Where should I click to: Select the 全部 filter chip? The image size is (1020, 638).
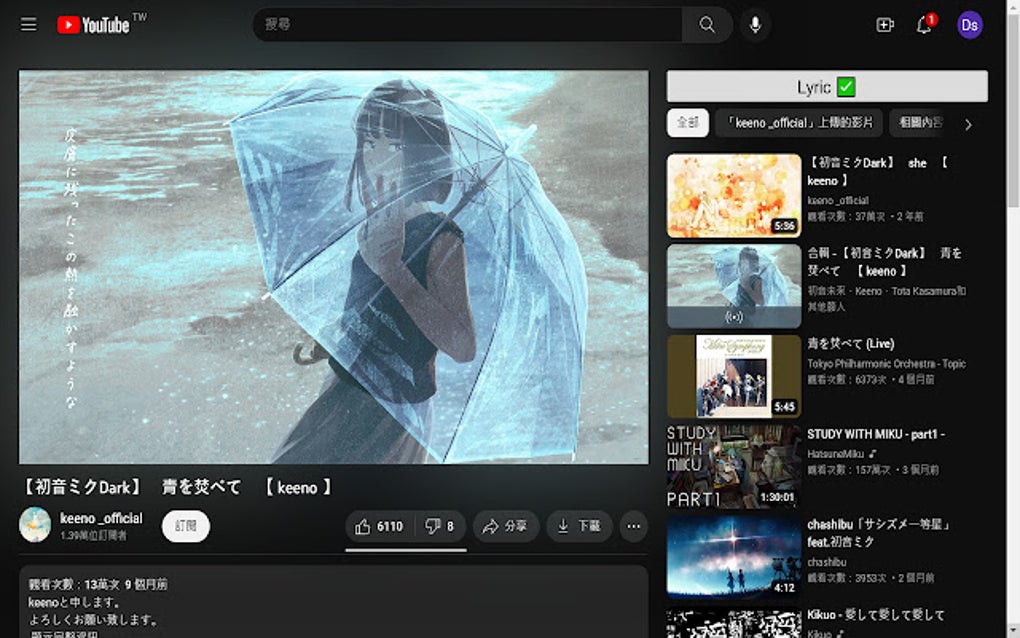click(688, 122)
